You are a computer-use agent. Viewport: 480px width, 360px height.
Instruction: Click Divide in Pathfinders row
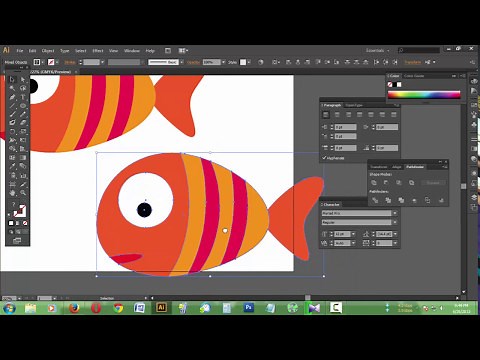375,200
